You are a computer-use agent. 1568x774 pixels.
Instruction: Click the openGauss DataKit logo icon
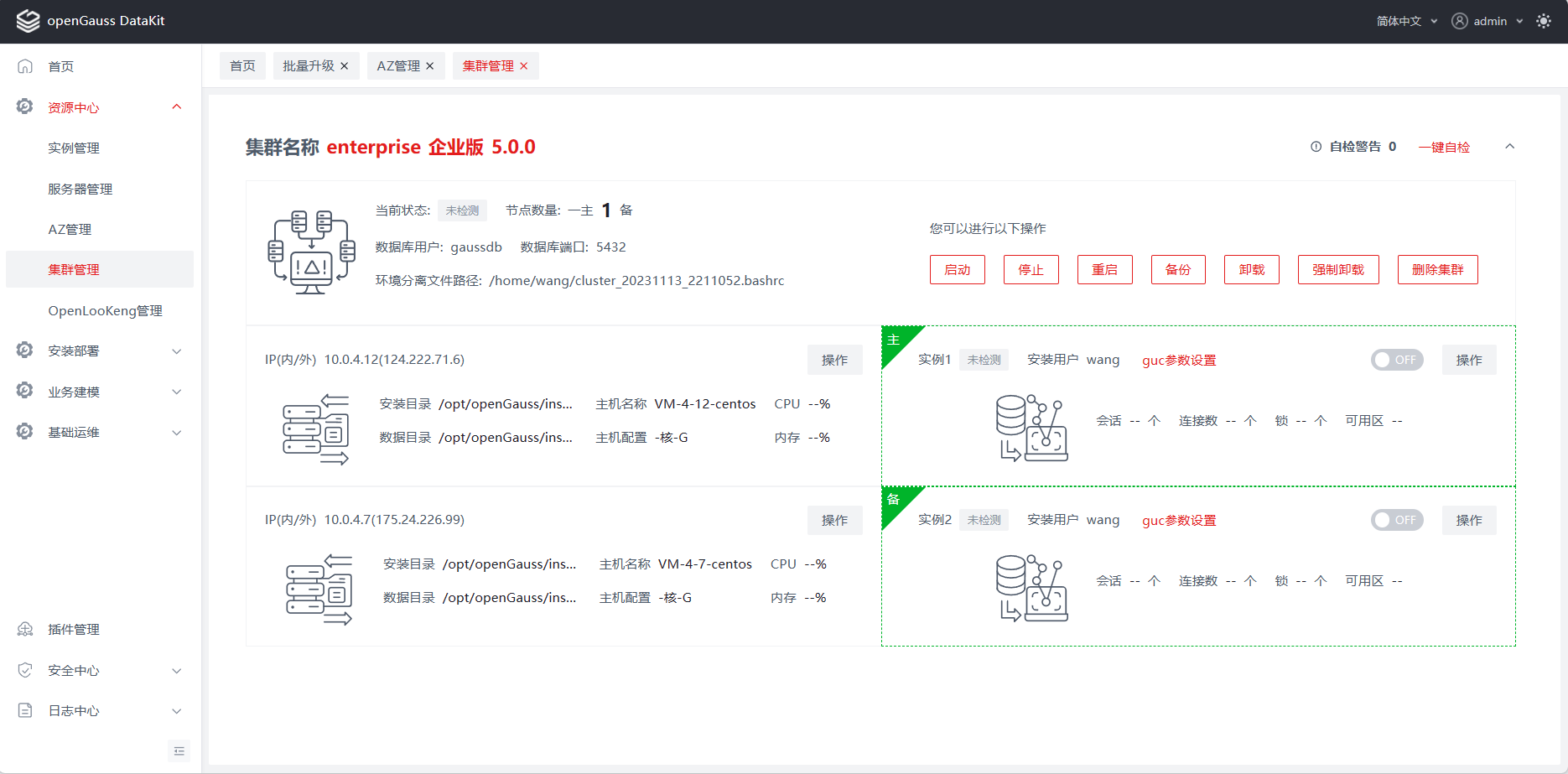28,21
